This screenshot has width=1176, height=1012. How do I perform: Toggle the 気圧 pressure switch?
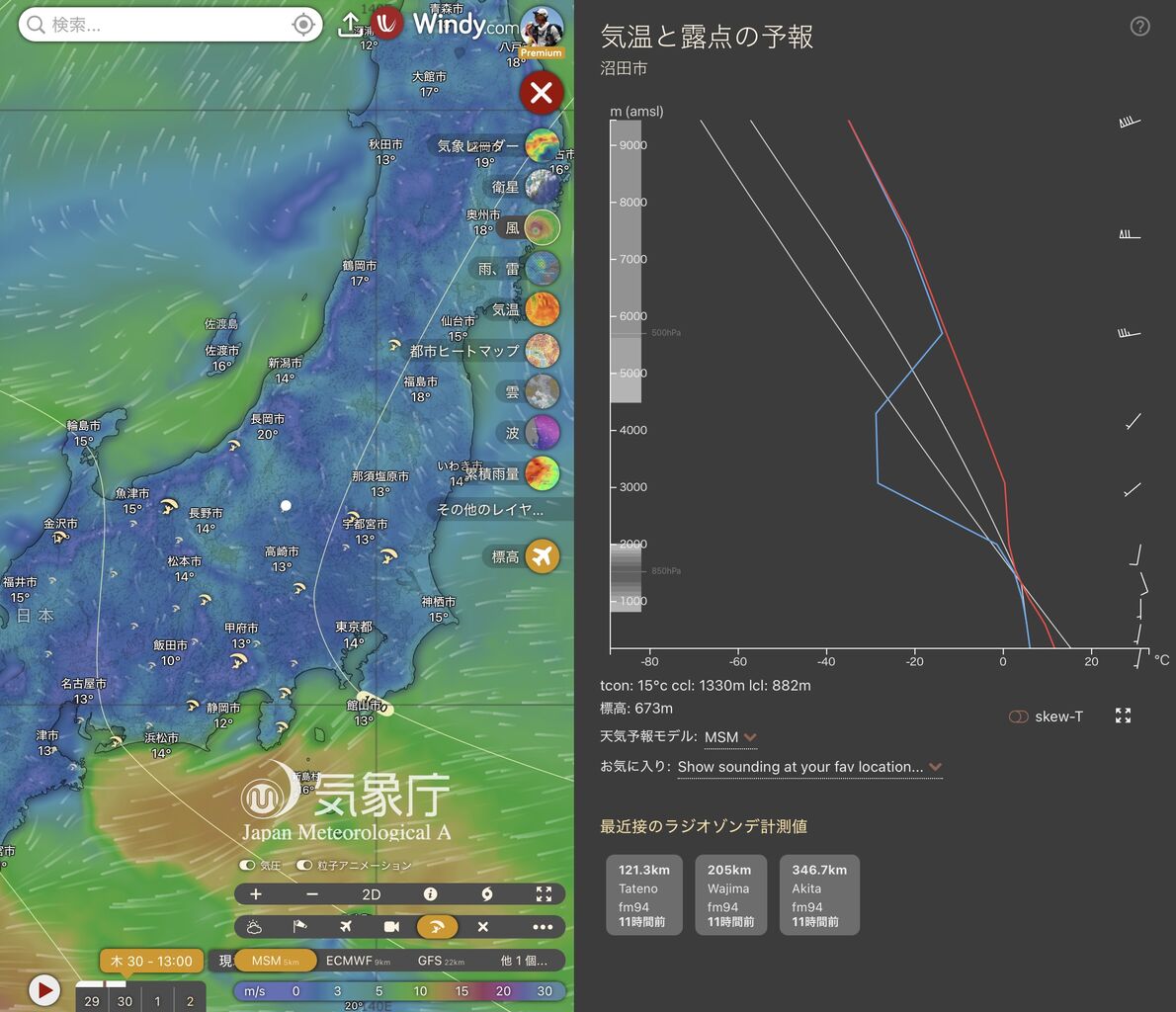[247, 865]
